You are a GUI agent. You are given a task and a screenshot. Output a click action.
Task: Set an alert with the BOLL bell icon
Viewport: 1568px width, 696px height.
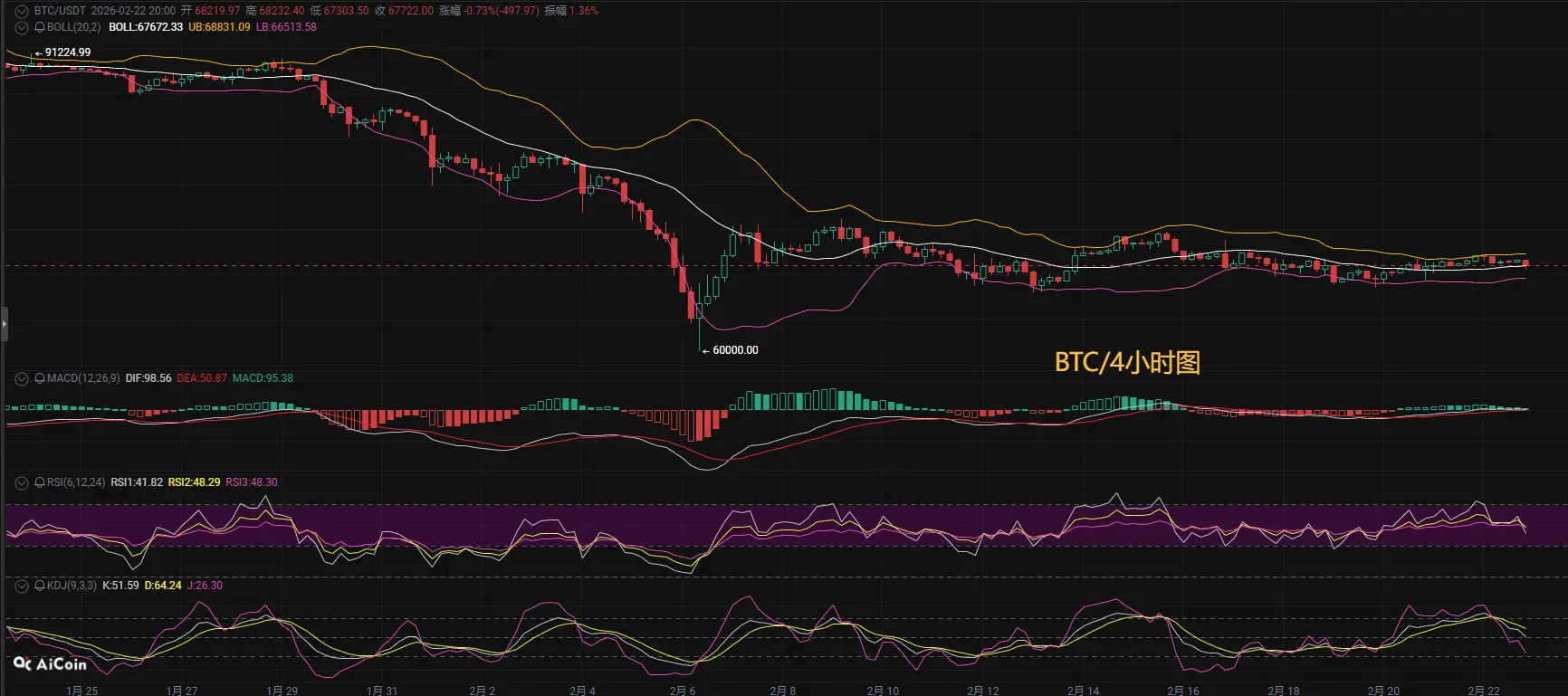pyautogui.click(x=40, y=27)
